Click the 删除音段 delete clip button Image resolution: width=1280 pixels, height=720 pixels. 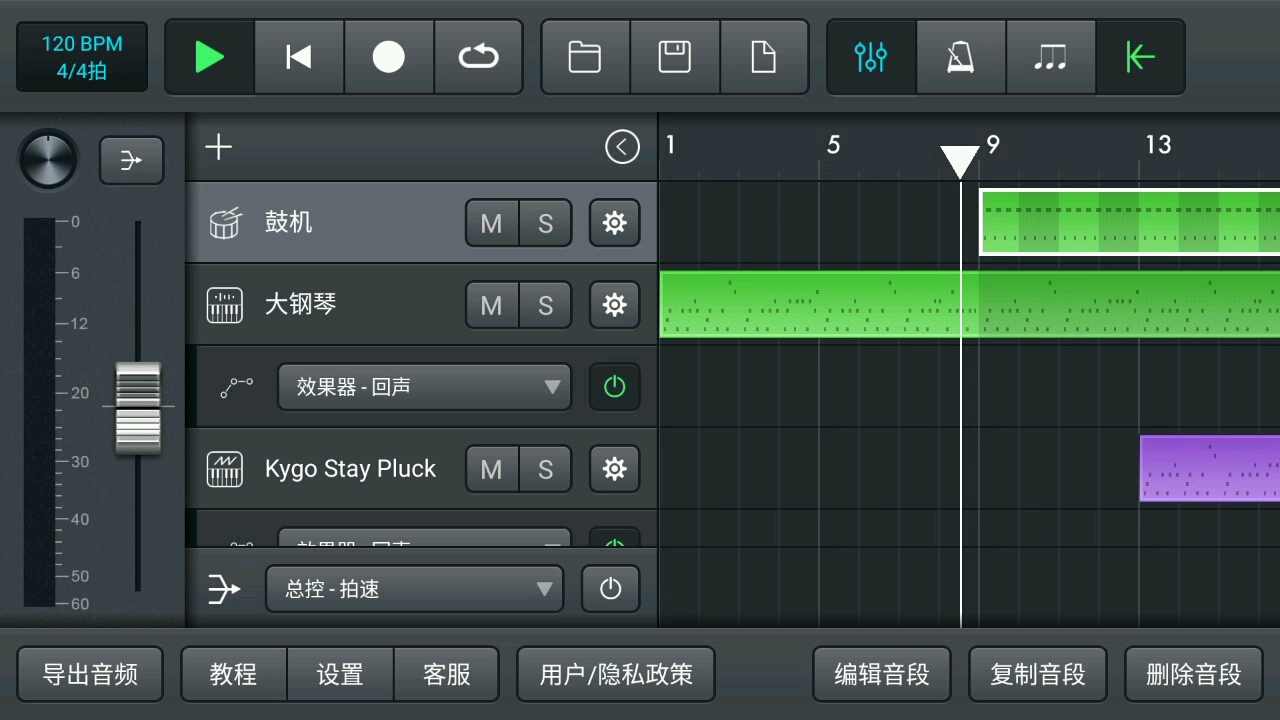(1194, 675)
